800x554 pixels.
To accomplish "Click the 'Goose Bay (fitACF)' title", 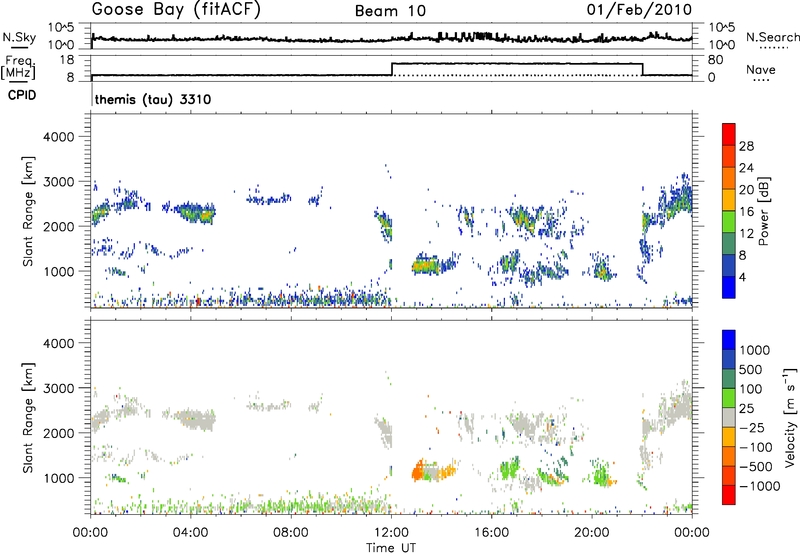I will pyautogui.click(x=176, y=10).
